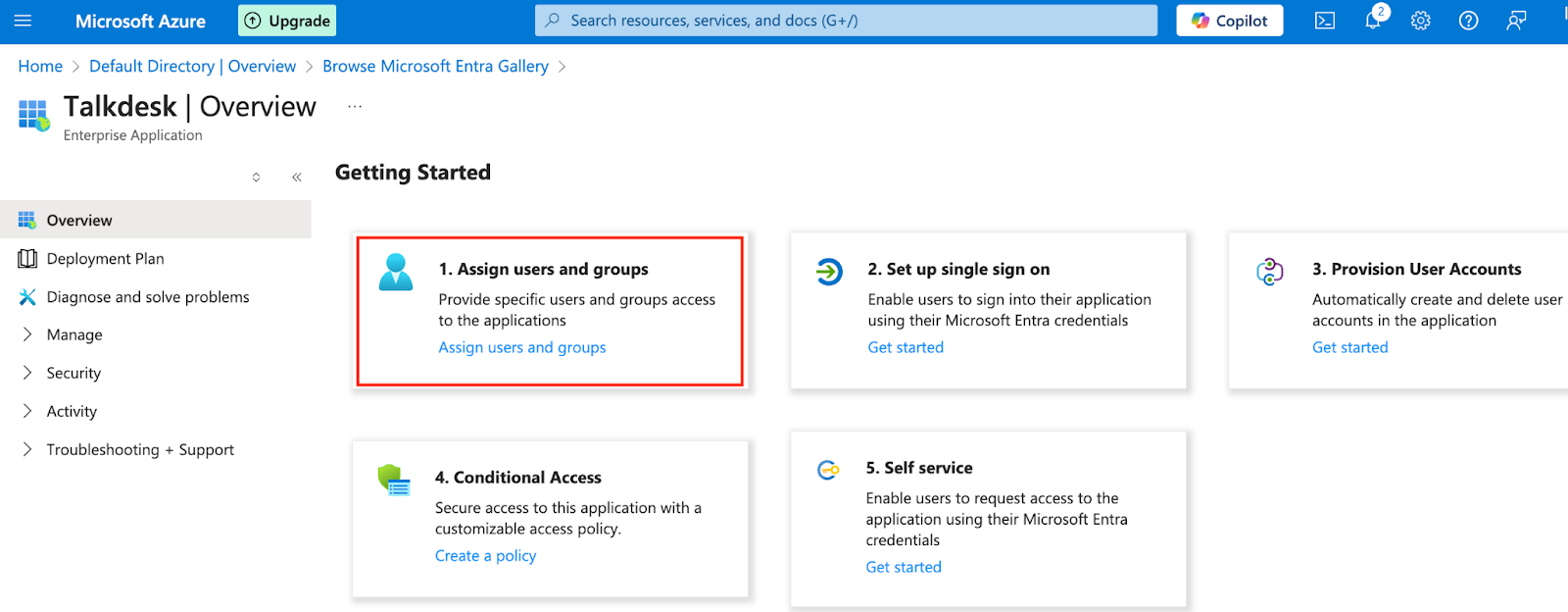Select the Security sidebar label
Viewport: 1568px width, 612px height.
click(73, 373)
